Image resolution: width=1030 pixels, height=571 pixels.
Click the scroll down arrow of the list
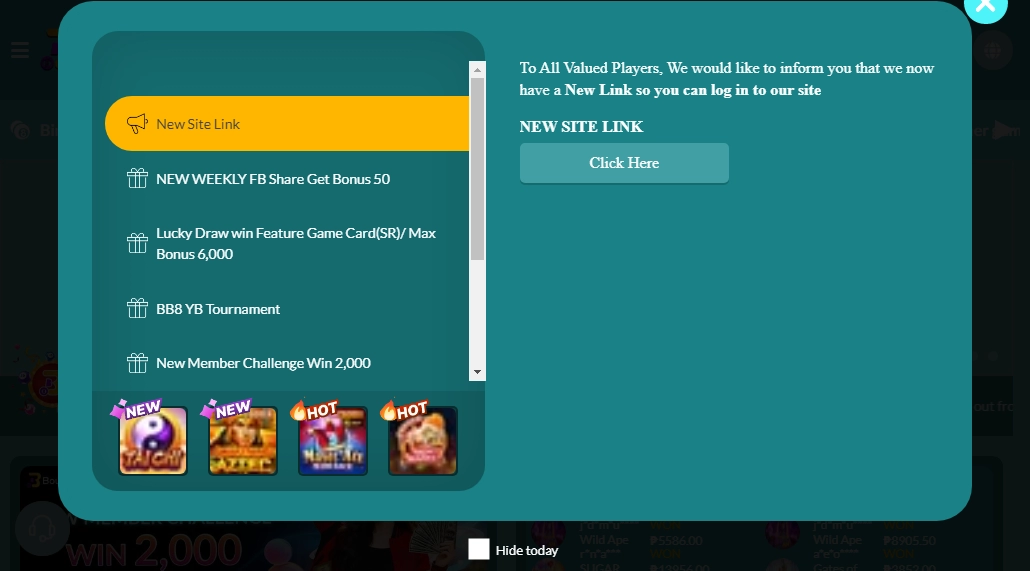click(x=478, y=372)
